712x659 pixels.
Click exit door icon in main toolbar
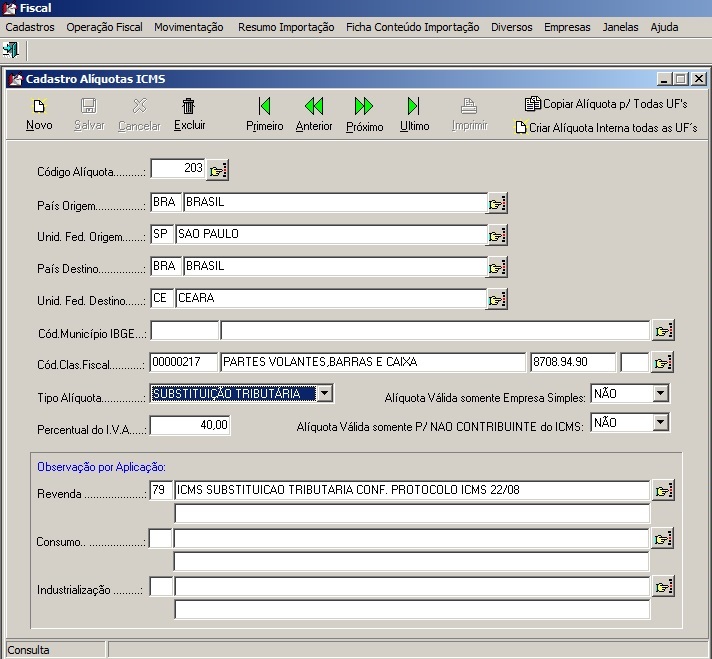point(11,49)
